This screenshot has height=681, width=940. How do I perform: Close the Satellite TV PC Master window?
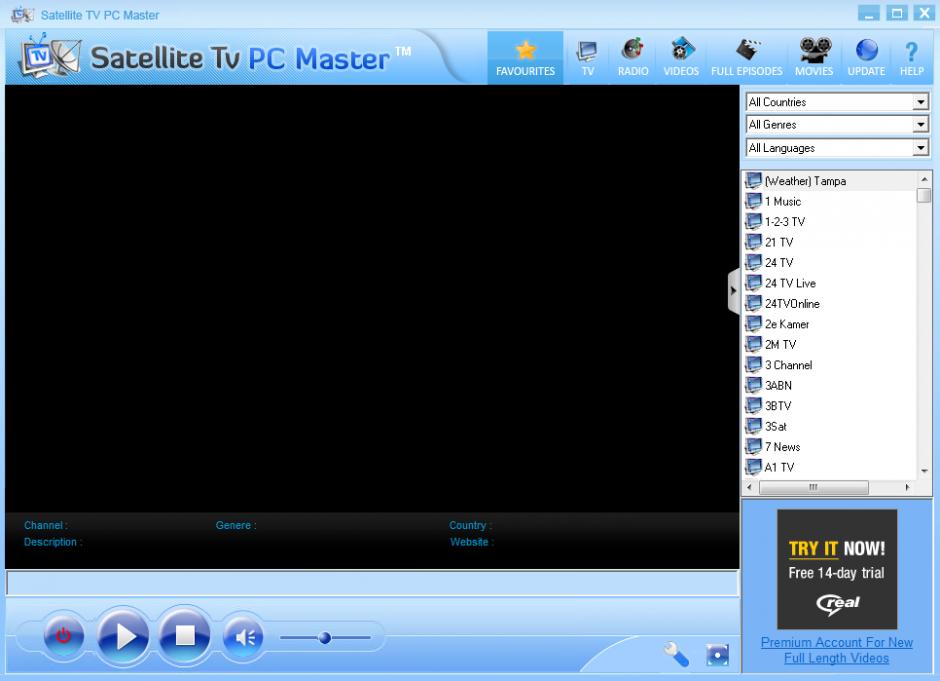[924, 13]
